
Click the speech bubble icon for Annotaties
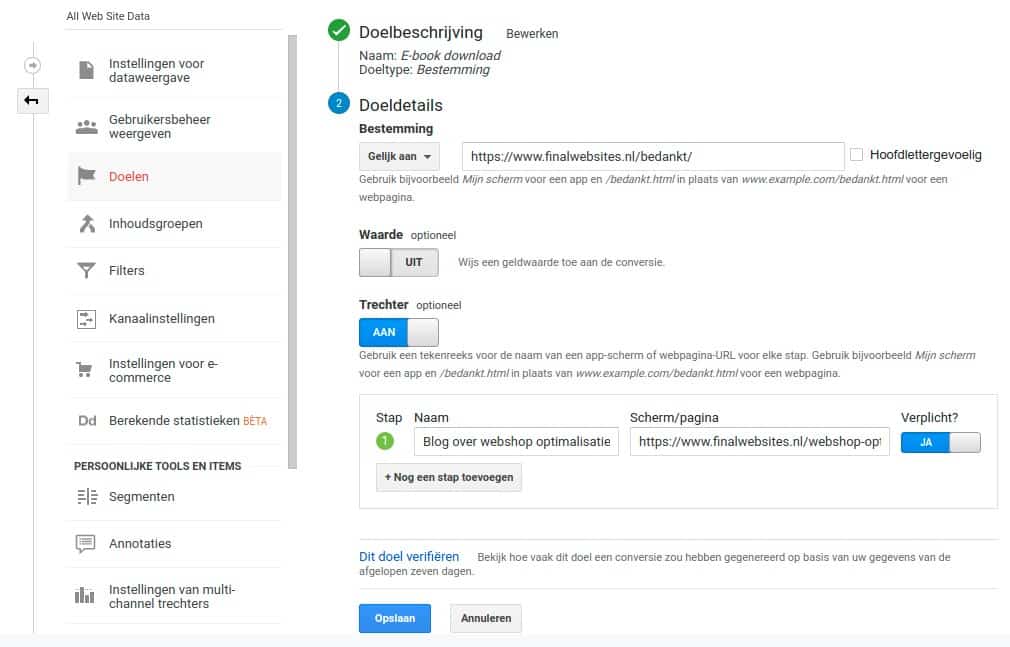87,543
